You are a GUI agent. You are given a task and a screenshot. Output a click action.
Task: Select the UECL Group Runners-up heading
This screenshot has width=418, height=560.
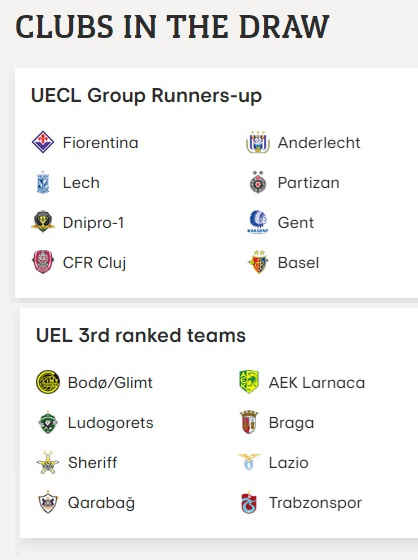(146, 96)
